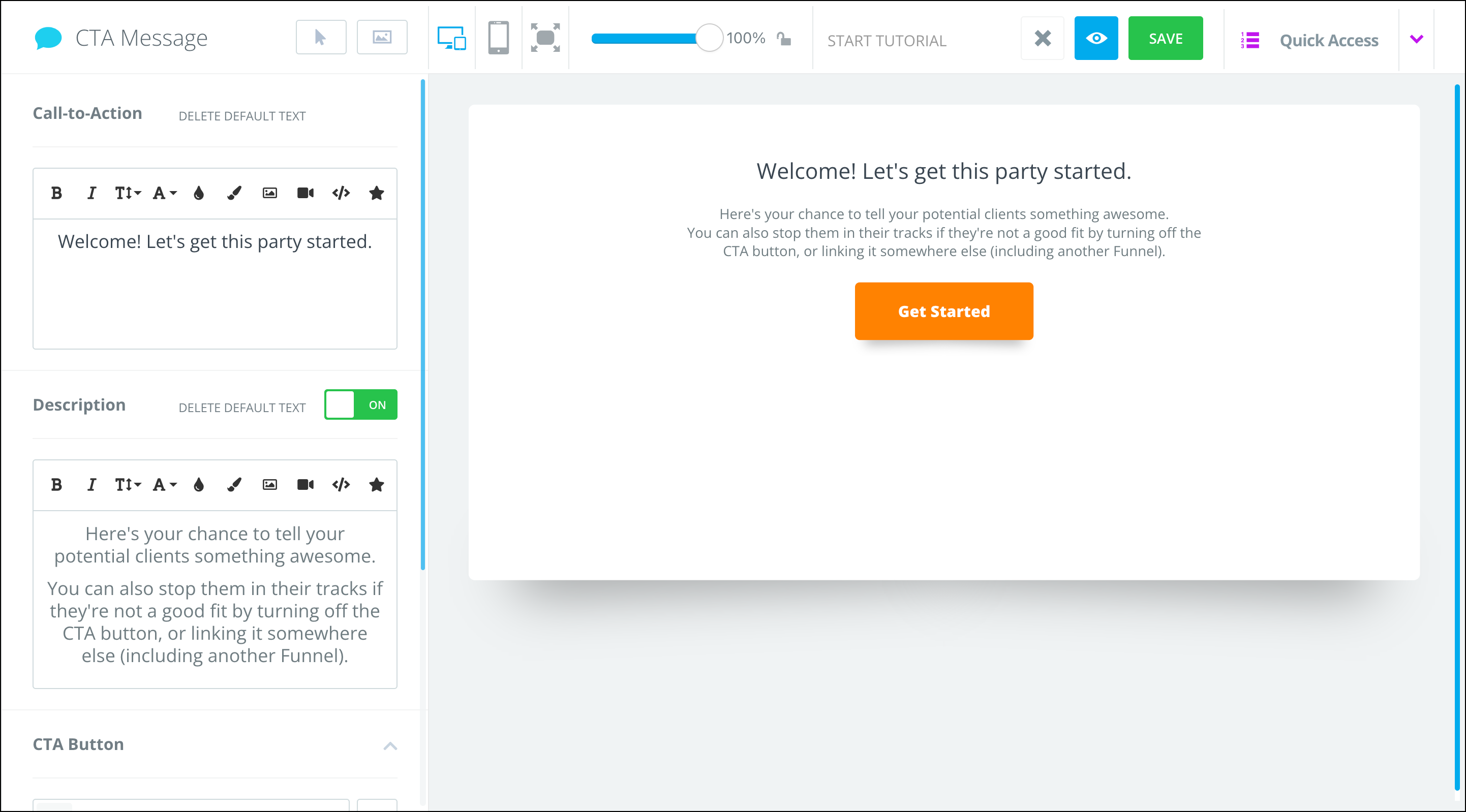Viewport: 1466px width, 812px height.
Task: Click the CTA Message title
Action: (141, 38)
